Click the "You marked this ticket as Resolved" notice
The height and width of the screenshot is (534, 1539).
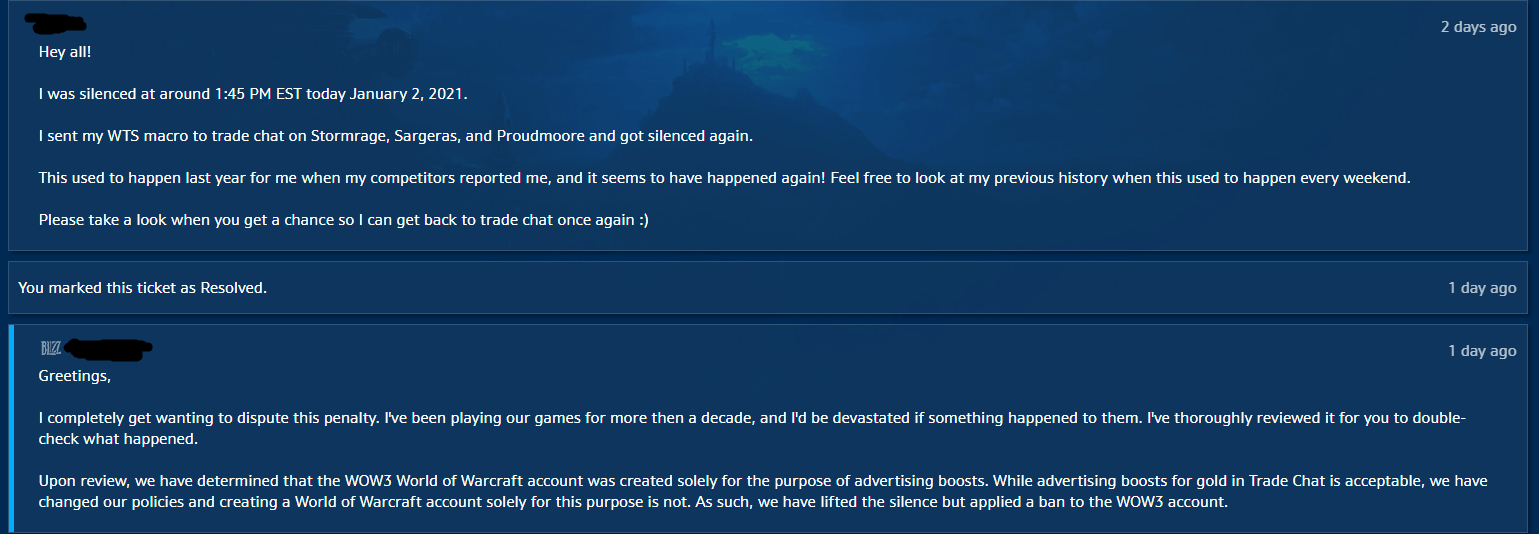click(142, 288)
